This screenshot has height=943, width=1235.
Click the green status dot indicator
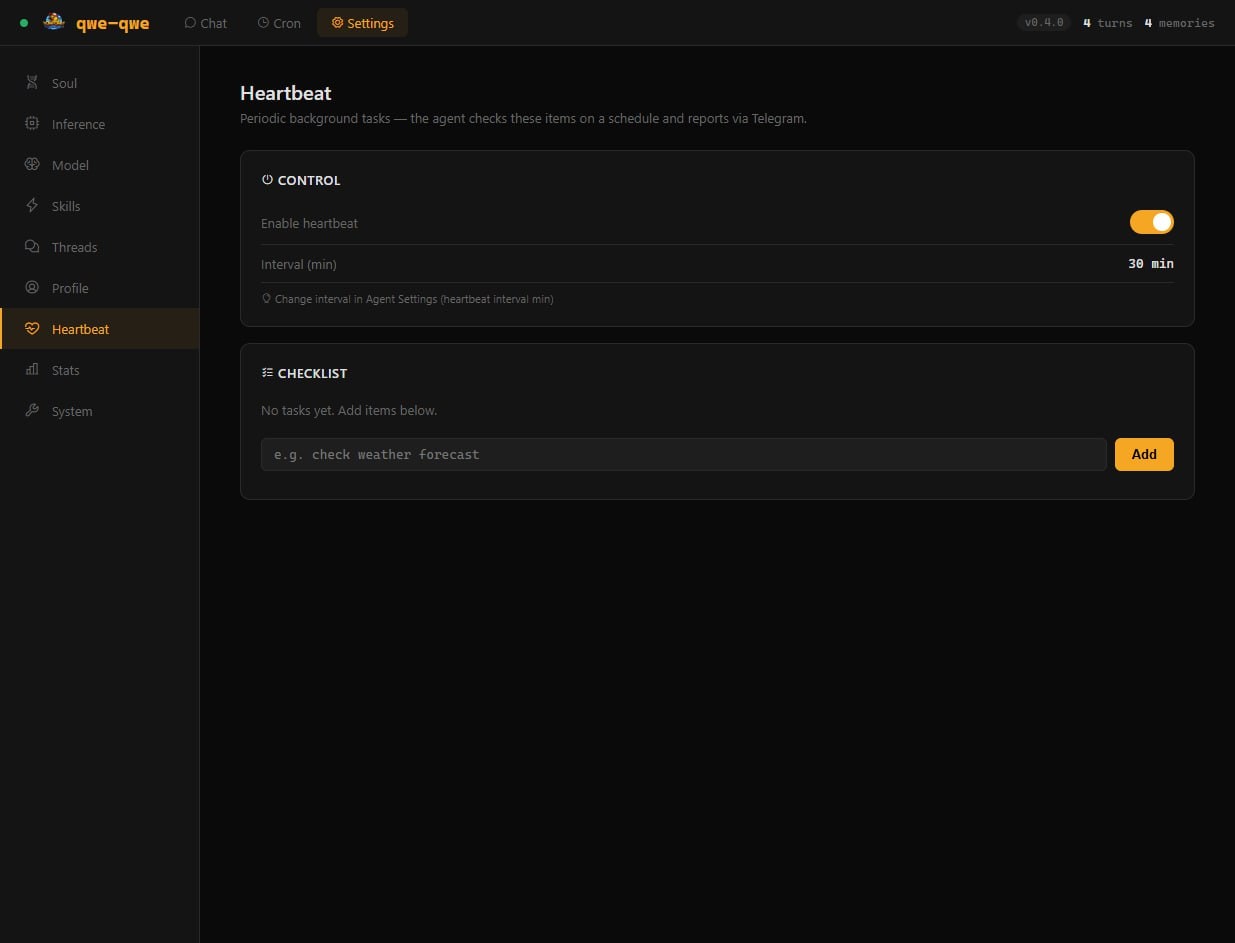tap(24, 23)
